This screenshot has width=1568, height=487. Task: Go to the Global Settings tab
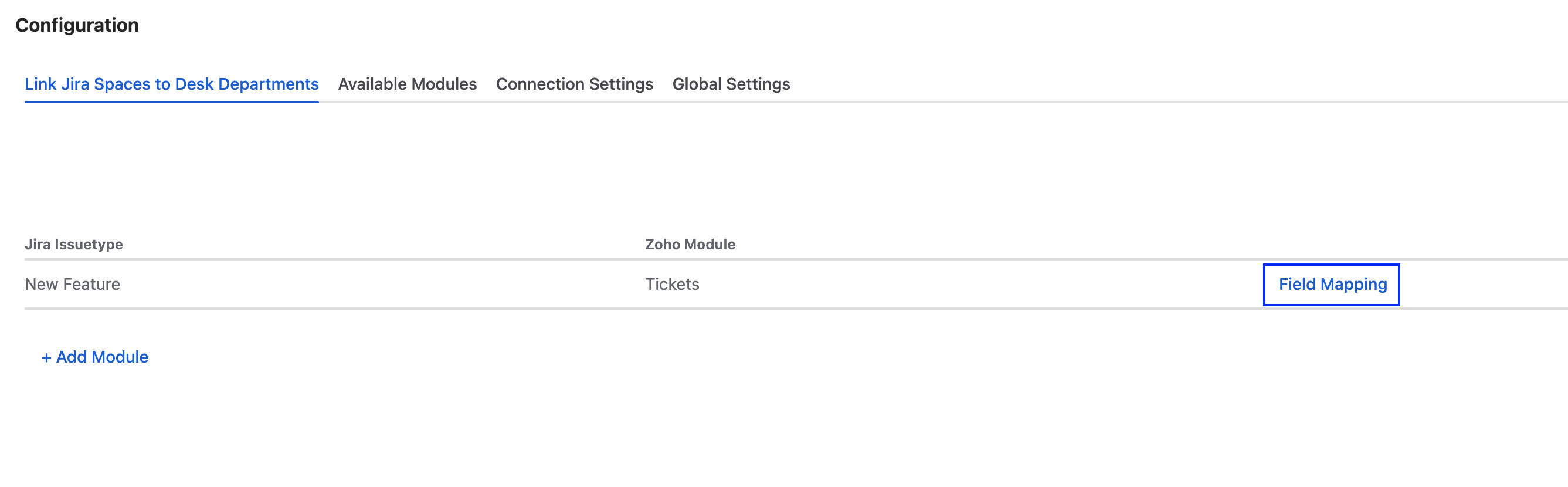pyautogui.click(x=731, y=84)
